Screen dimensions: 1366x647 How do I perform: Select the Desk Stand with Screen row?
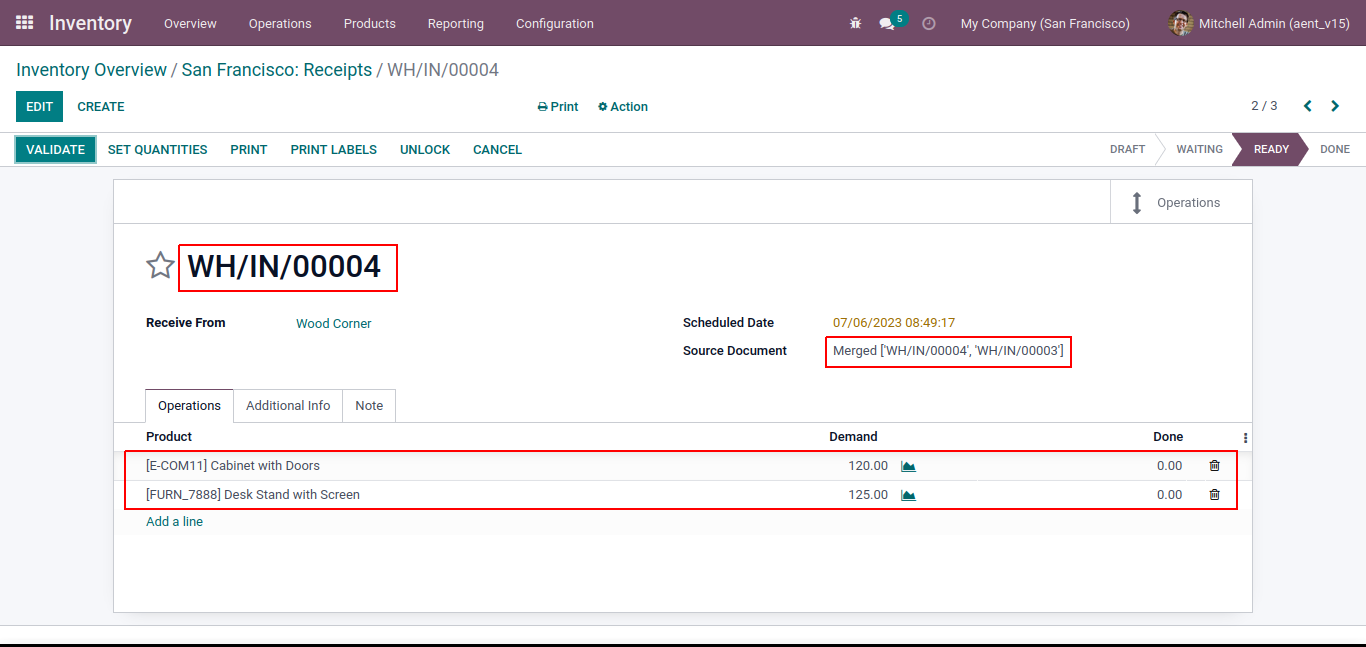point(681,495)
